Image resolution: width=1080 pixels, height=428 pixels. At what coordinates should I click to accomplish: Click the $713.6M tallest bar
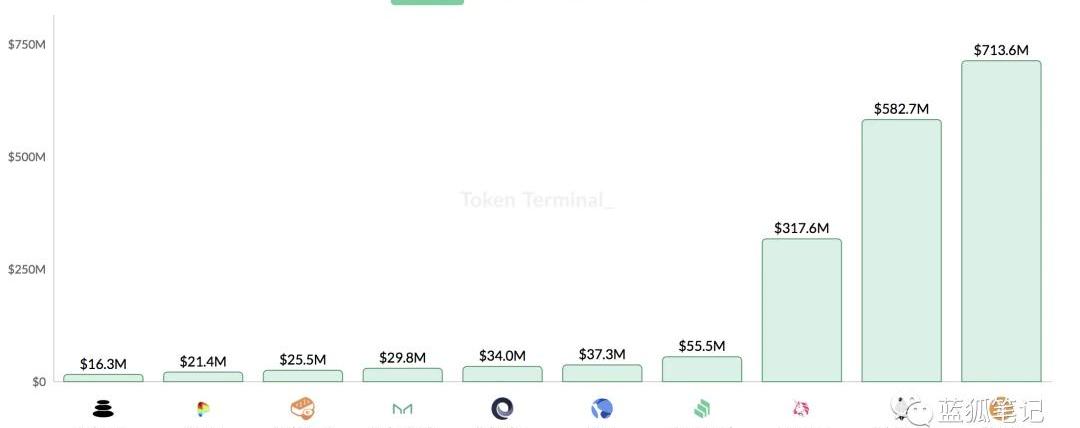tap(1001, 221)
